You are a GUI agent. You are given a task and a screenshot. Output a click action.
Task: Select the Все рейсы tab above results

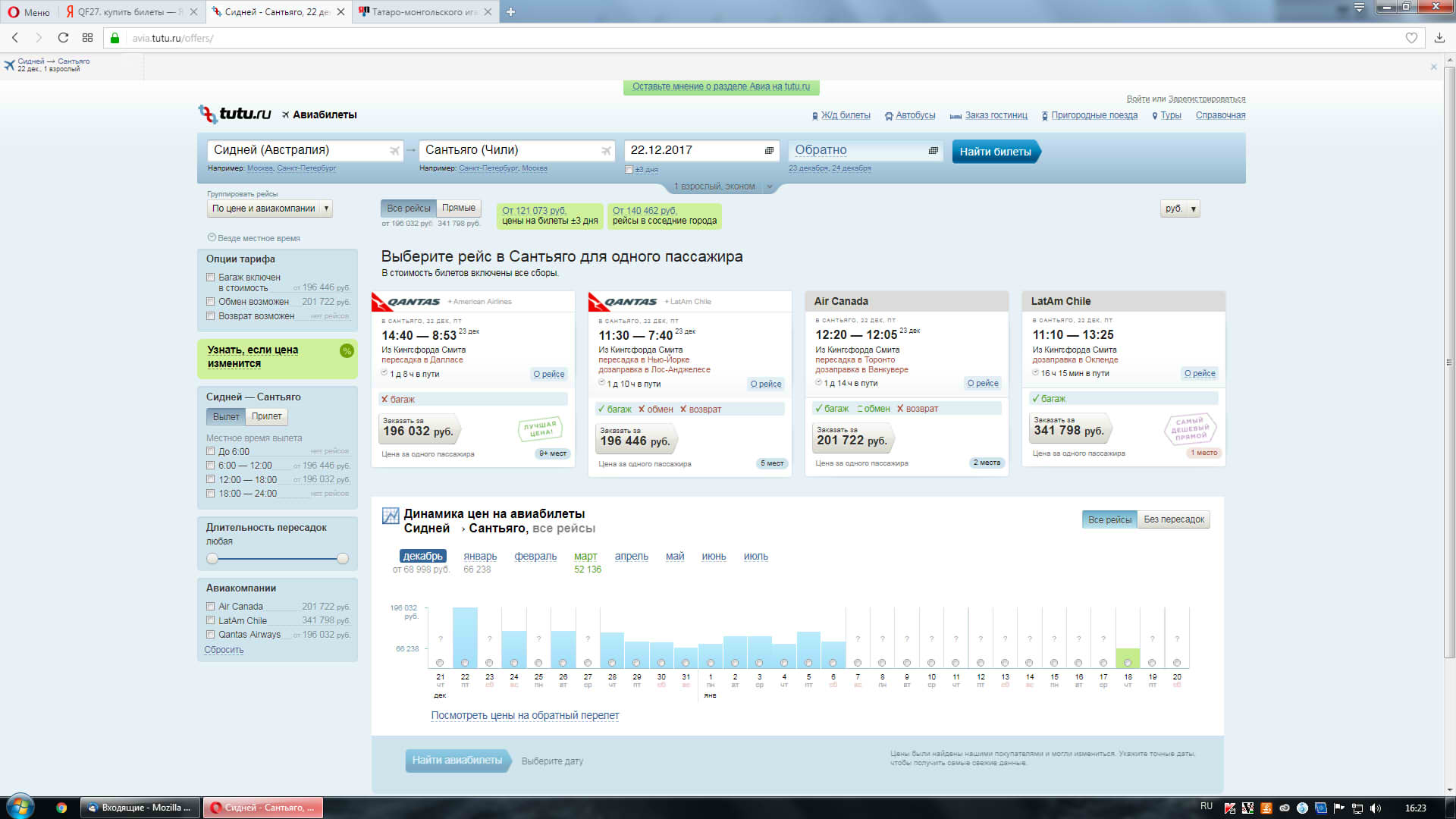point(409,208)
